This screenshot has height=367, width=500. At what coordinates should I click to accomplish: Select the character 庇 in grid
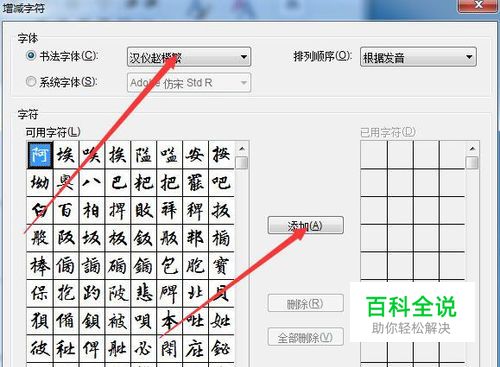point(196,349)
